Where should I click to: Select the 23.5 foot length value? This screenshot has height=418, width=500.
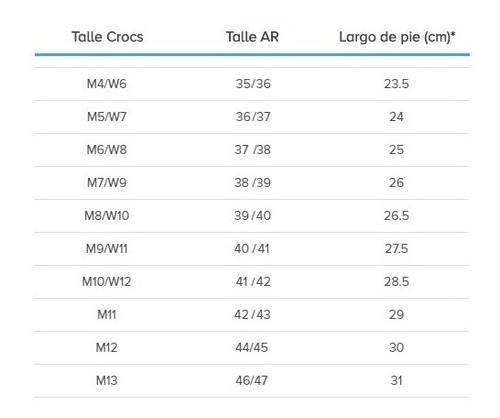(396, 84)
